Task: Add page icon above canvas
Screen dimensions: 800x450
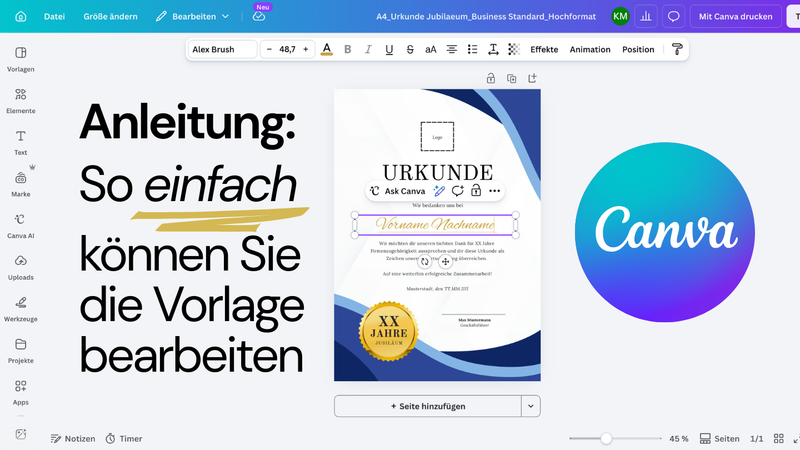Action: click(x=532, y=78)
